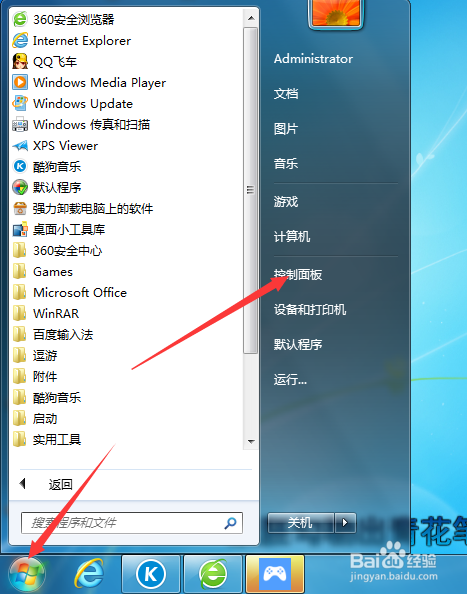Click the 搜索程序和文件 search box

(131, 523)
